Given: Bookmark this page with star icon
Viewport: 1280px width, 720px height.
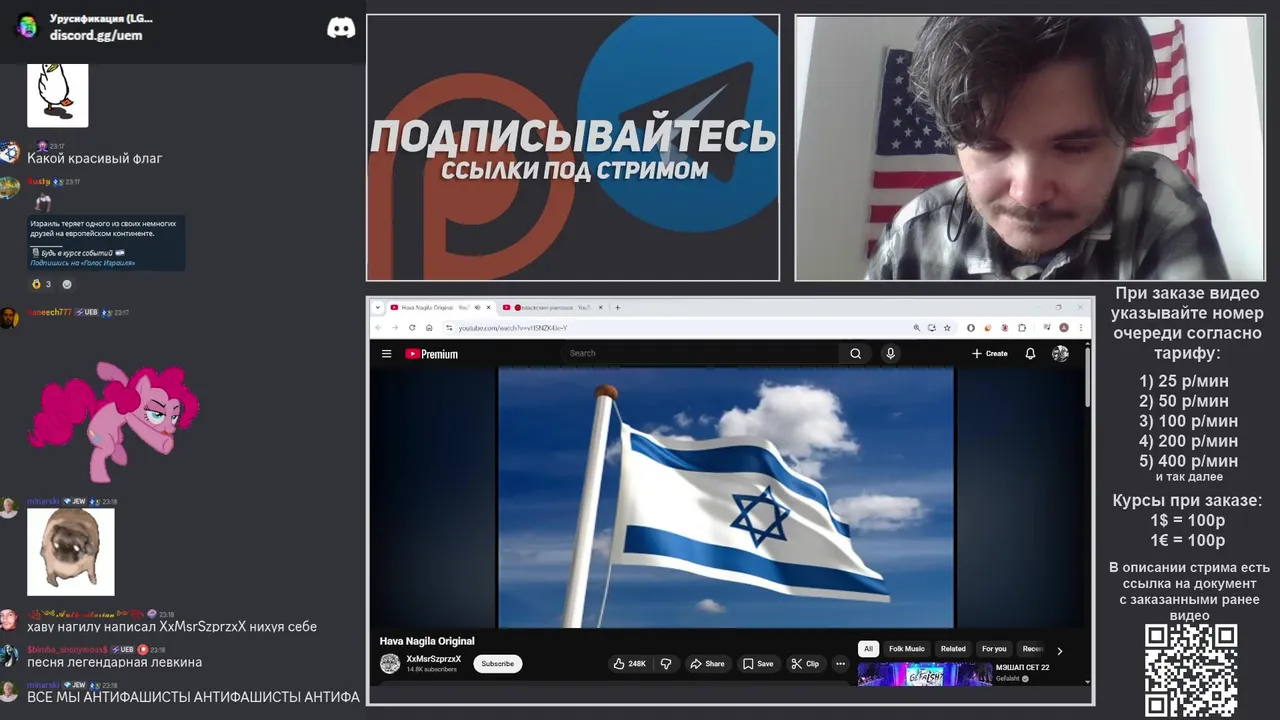Looking at the screenshot, I should (947, 328).
